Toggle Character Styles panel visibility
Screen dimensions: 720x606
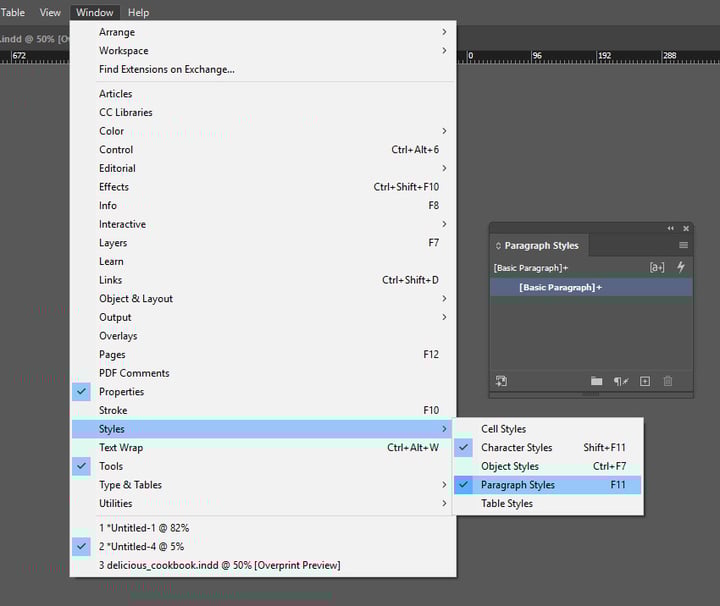516,448
